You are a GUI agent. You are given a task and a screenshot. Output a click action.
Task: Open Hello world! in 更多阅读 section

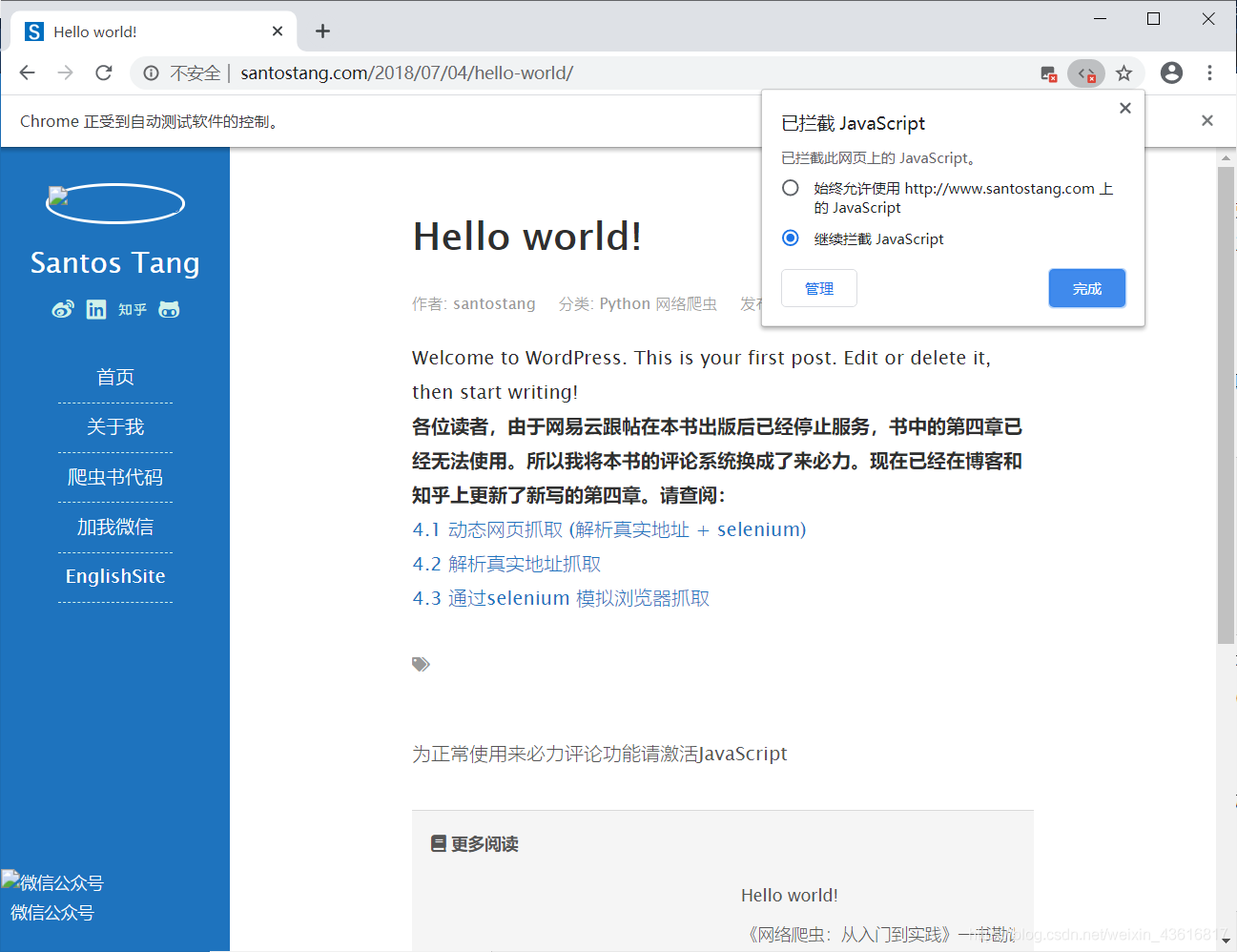[x=790, y=895]
